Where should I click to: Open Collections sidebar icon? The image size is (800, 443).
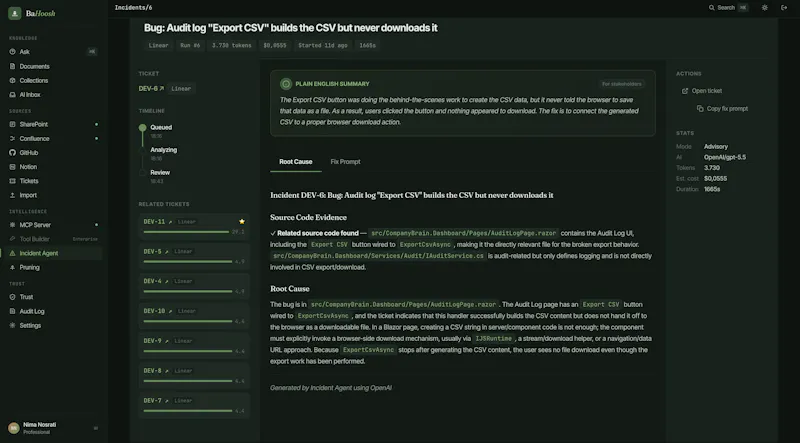[x=13, y=81]
